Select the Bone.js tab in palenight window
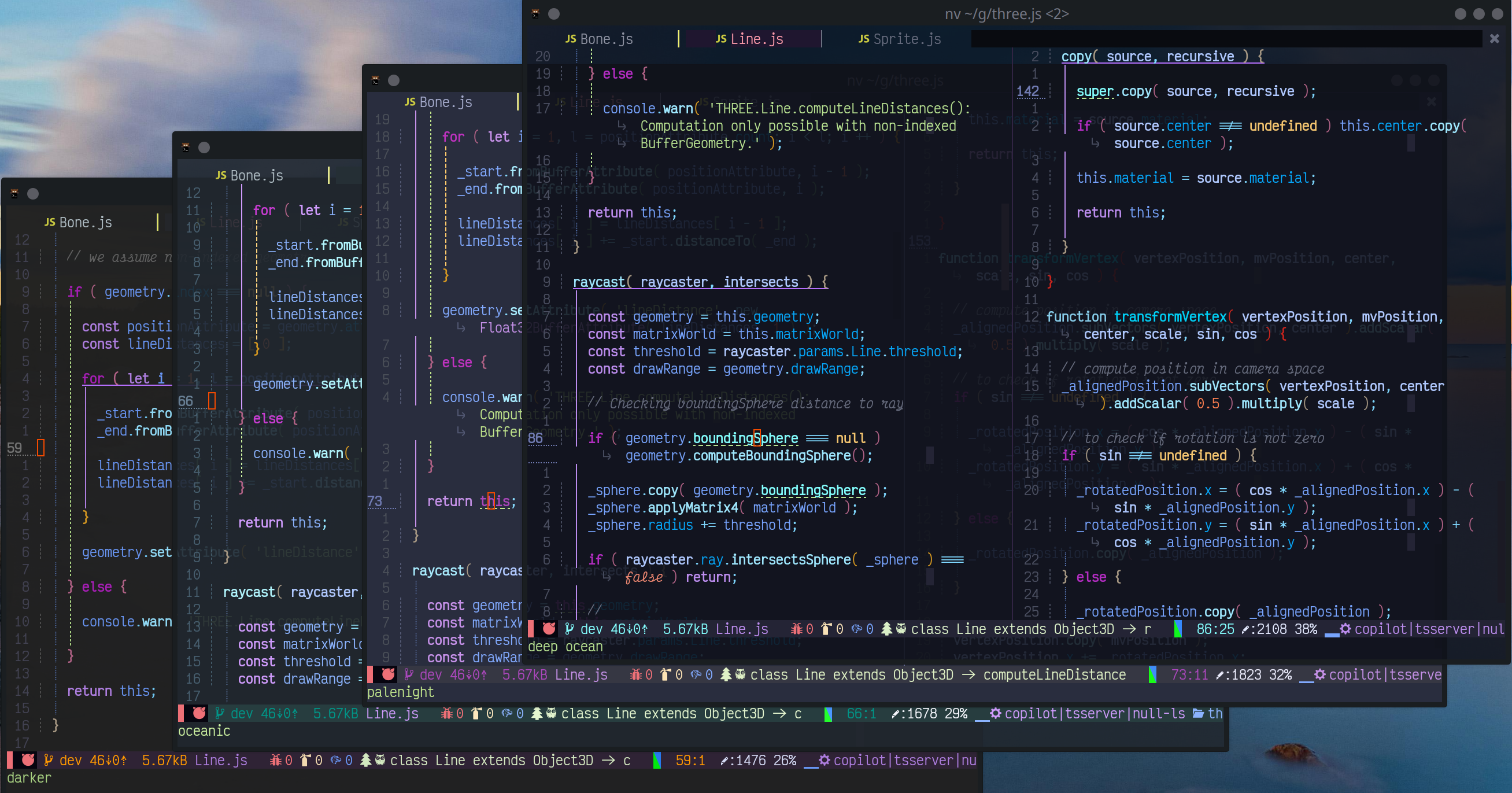Image resolution: width=1512 pixels, height=793 pixels. click(x=438, y=102)
